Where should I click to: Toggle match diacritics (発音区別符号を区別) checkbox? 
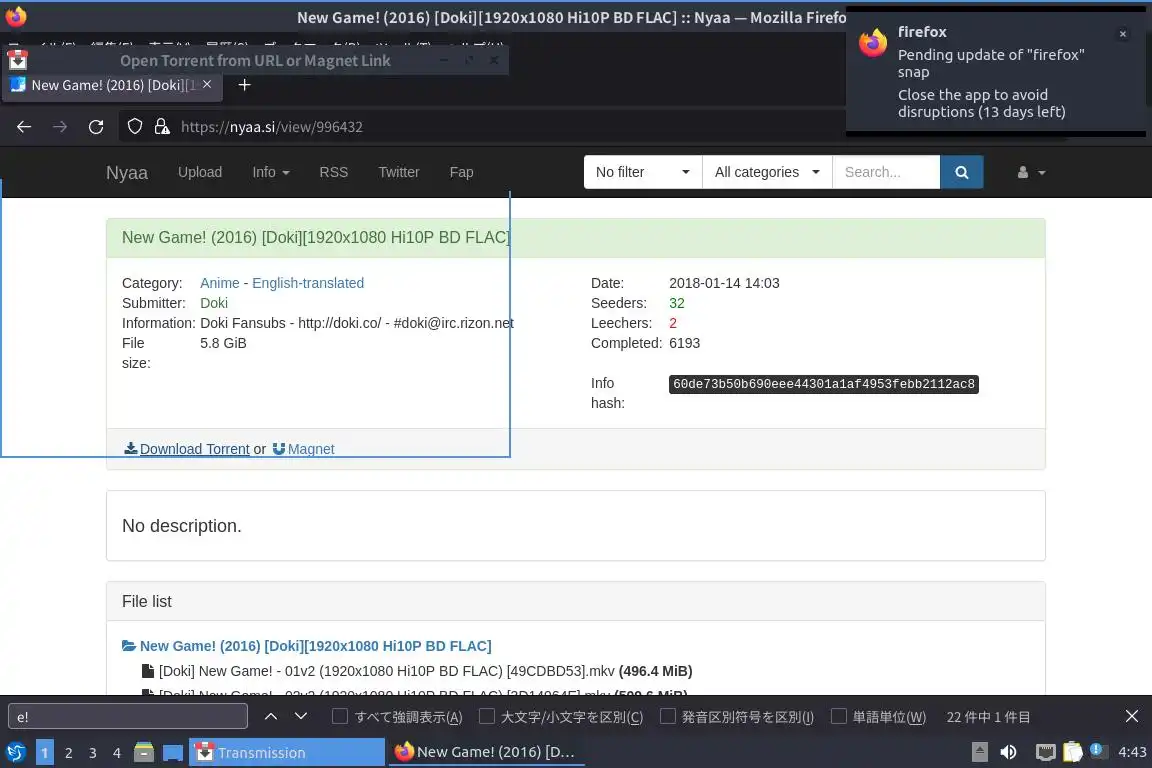pos(667,717)
